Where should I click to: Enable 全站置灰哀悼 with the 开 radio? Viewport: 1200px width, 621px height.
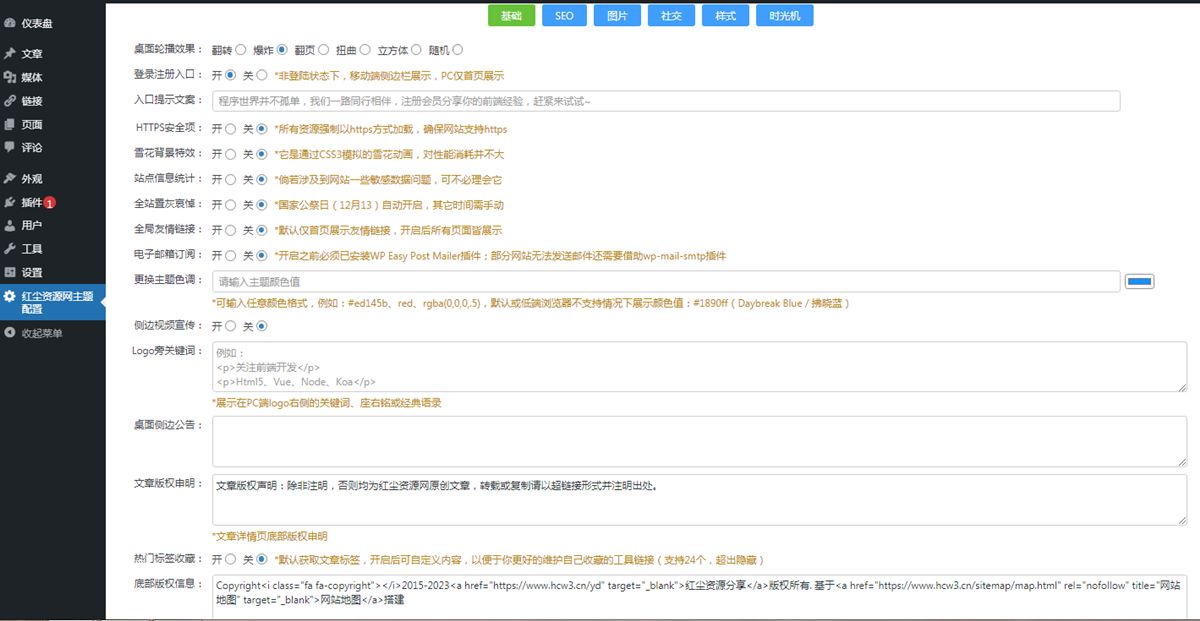(231, 205)
